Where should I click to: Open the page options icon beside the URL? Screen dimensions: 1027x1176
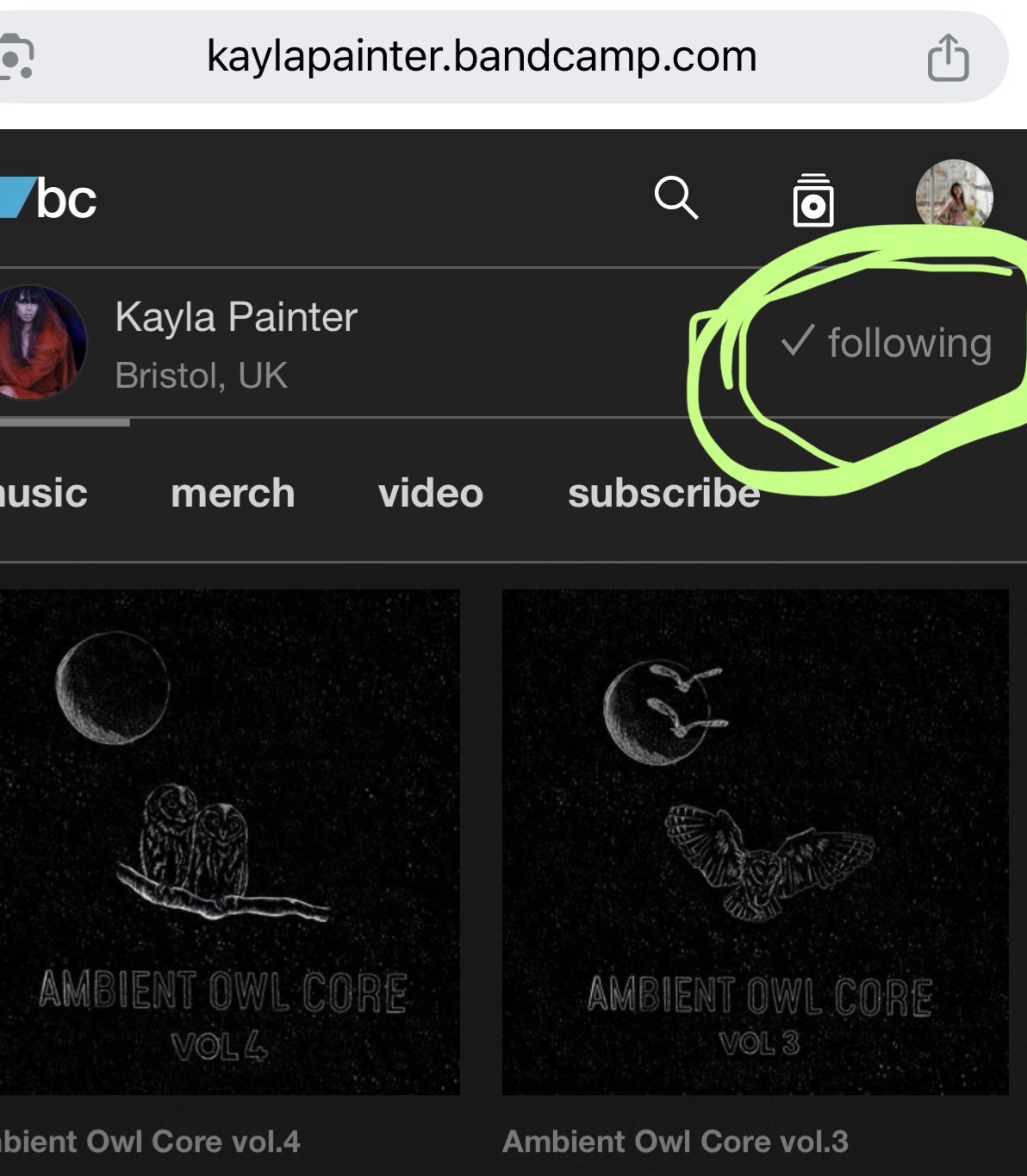(16, 58)
